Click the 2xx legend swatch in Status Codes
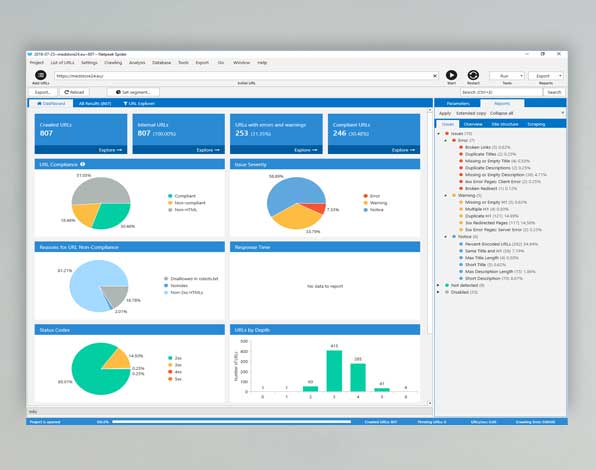The image size is (596, 470). tap(170, 358)
